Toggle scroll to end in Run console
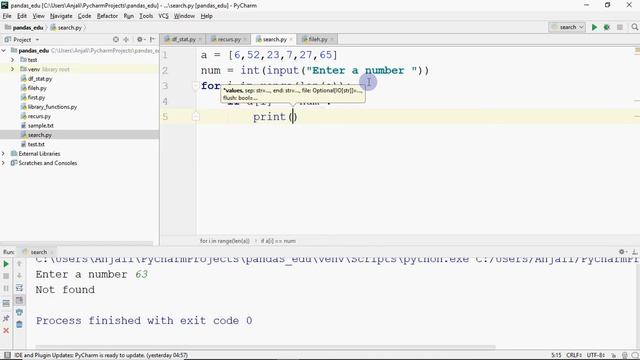This screenshot has width=640, height=360. click(19, 300)
